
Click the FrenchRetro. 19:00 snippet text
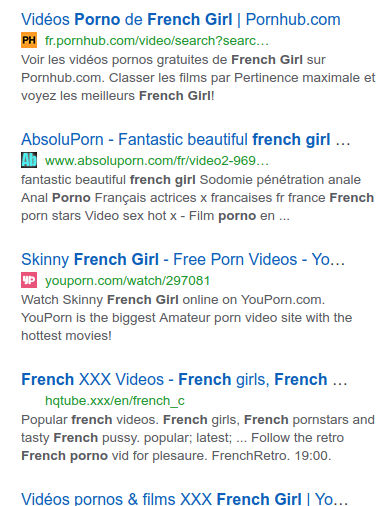[271, 456]
